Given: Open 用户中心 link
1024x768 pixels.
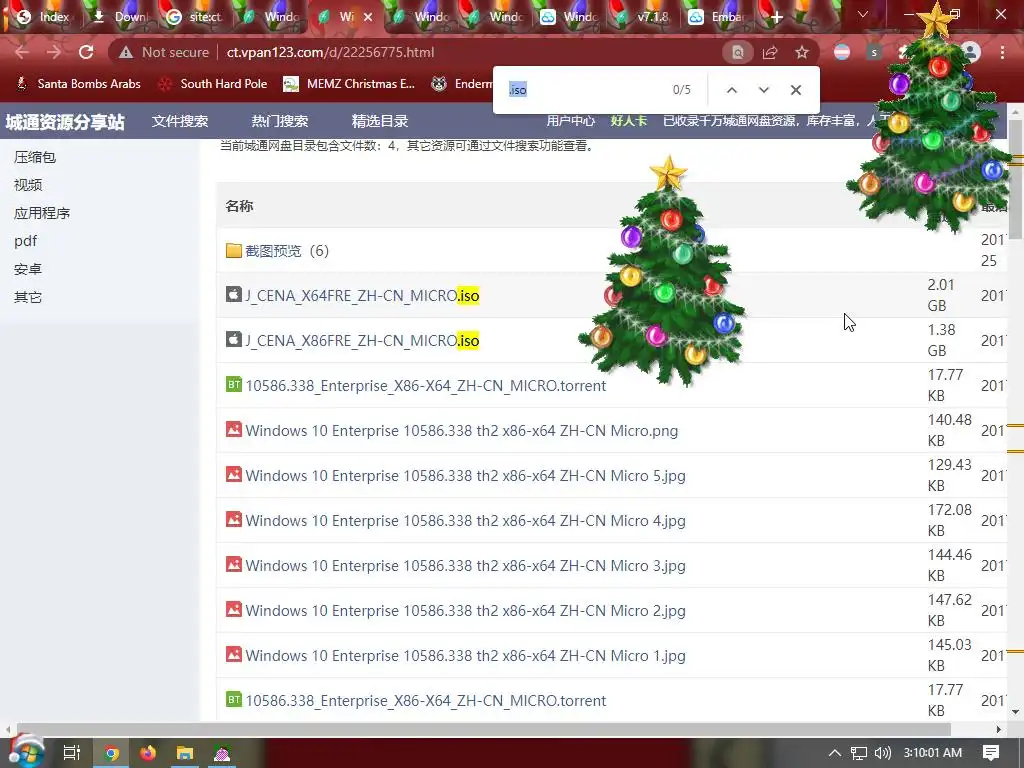Looking at the screenshot, I should pos(571,121).
